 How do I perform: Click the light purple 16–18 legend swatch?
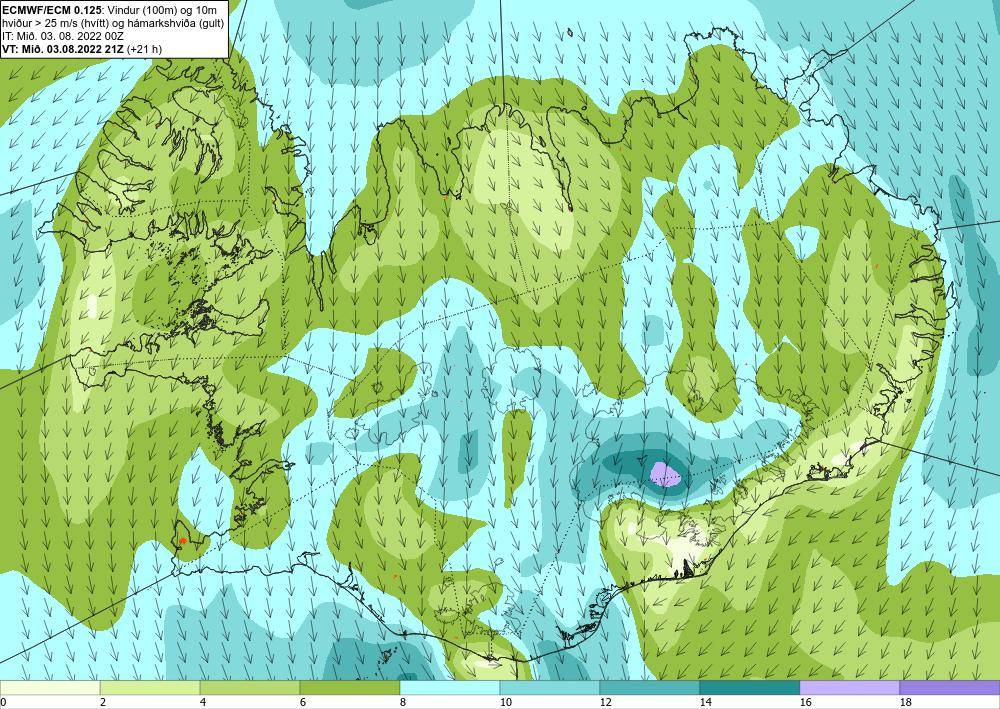pos(850,688)
